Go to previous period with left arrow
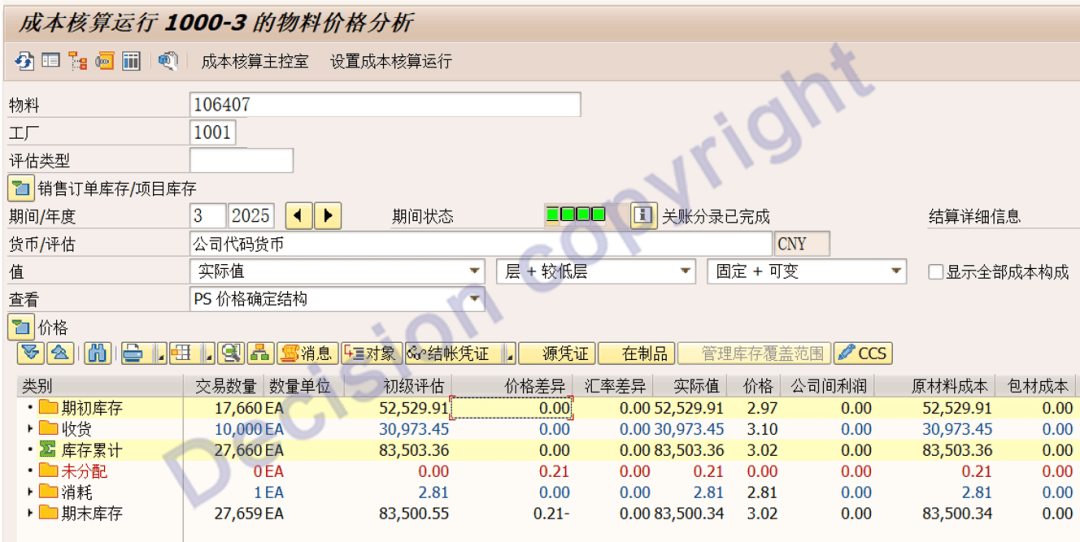 [x=300, y=216]
